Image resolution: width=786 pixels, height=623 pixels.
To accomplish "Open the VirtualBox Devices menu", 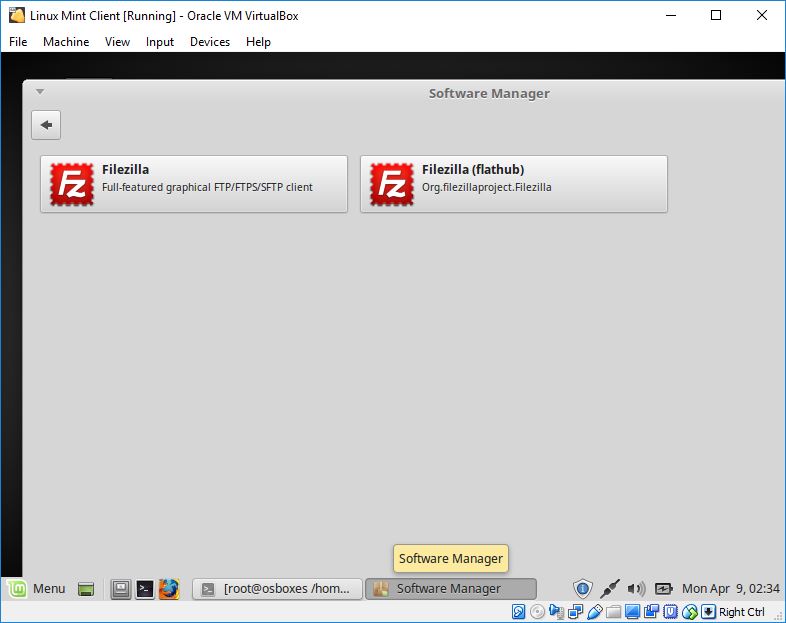I will click(x=210, y=42).
